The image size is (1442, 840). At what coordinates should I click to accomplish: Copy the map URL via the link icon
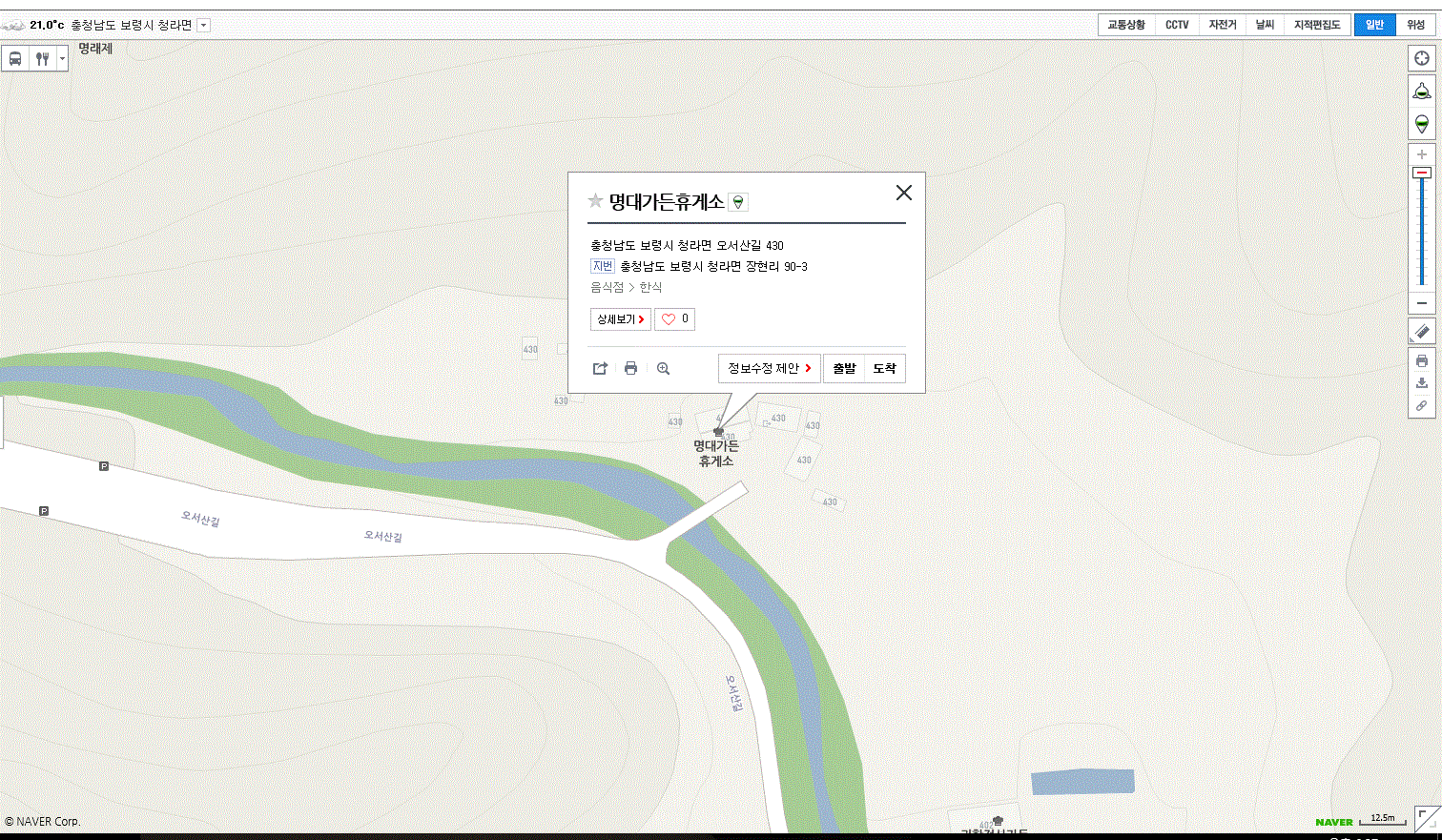coord(1422,405)
